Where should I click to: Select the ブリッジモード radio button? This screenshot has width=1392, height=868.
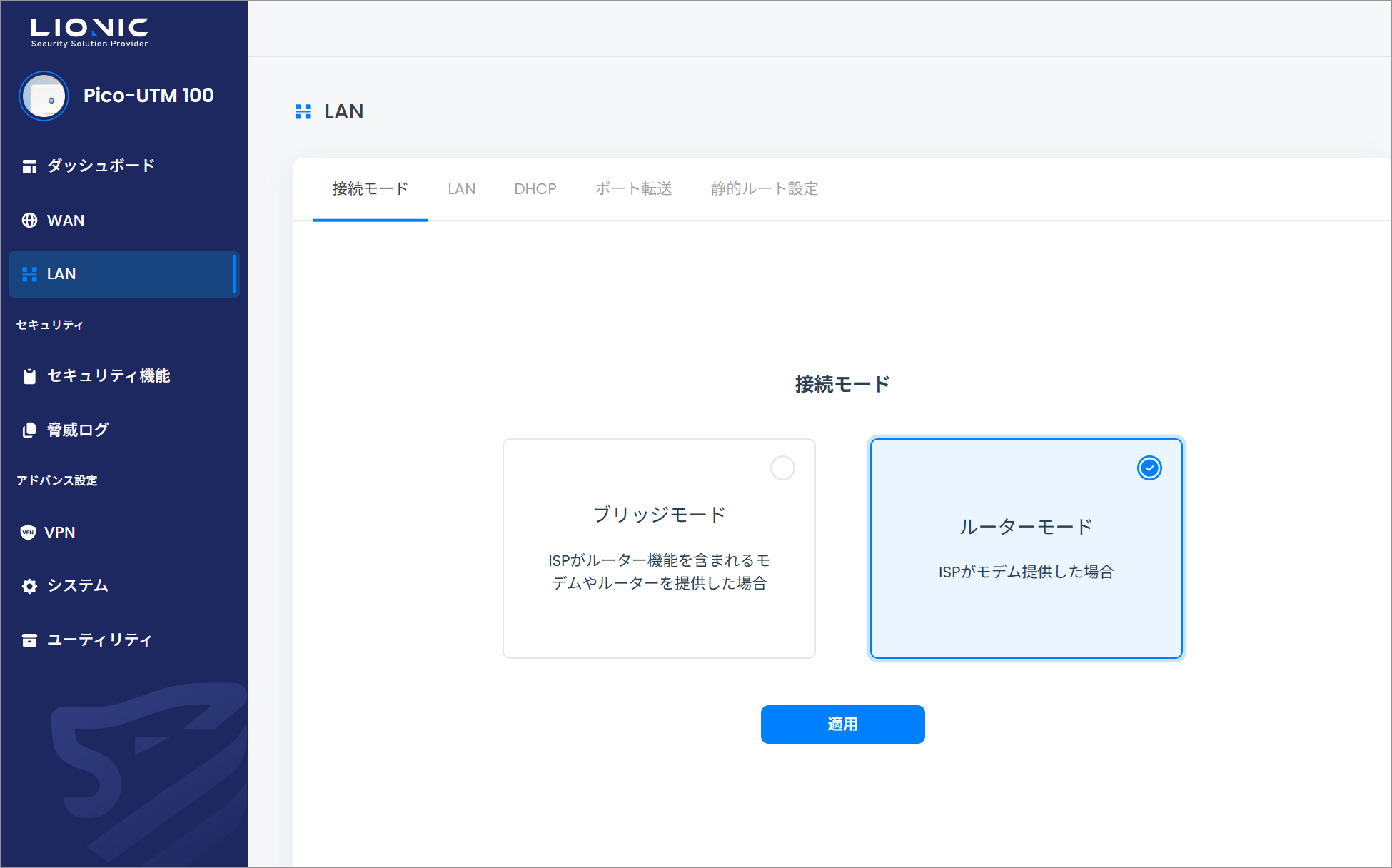(782, 468)
